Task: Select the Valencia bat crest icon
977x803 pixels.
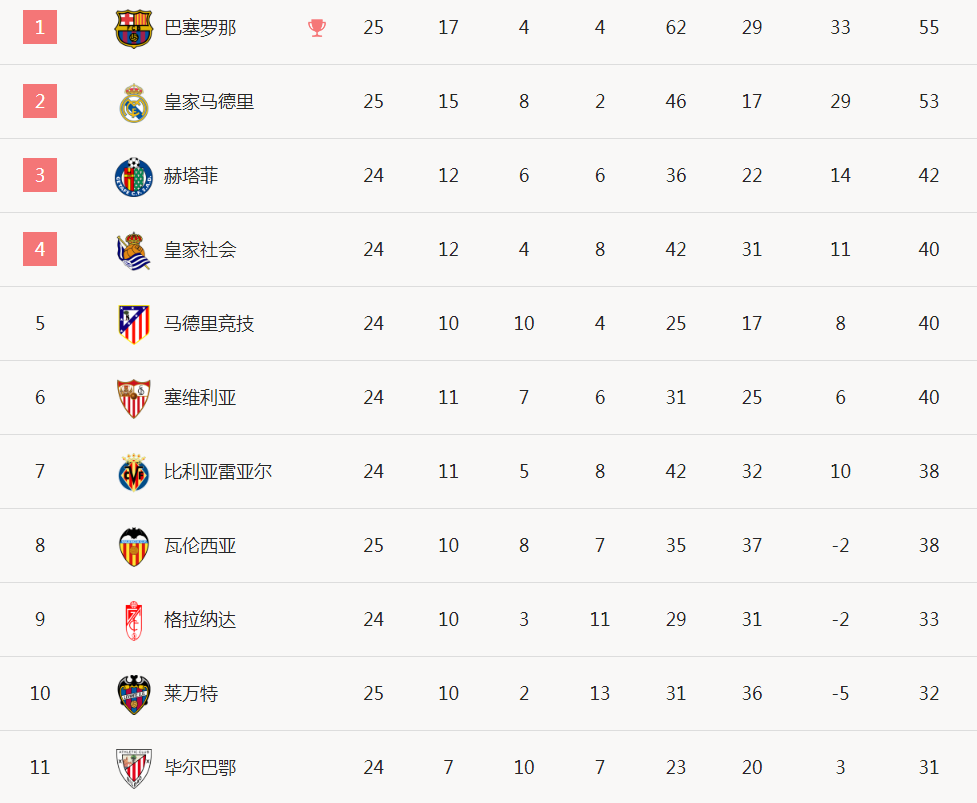Action: tap(133, 546)
